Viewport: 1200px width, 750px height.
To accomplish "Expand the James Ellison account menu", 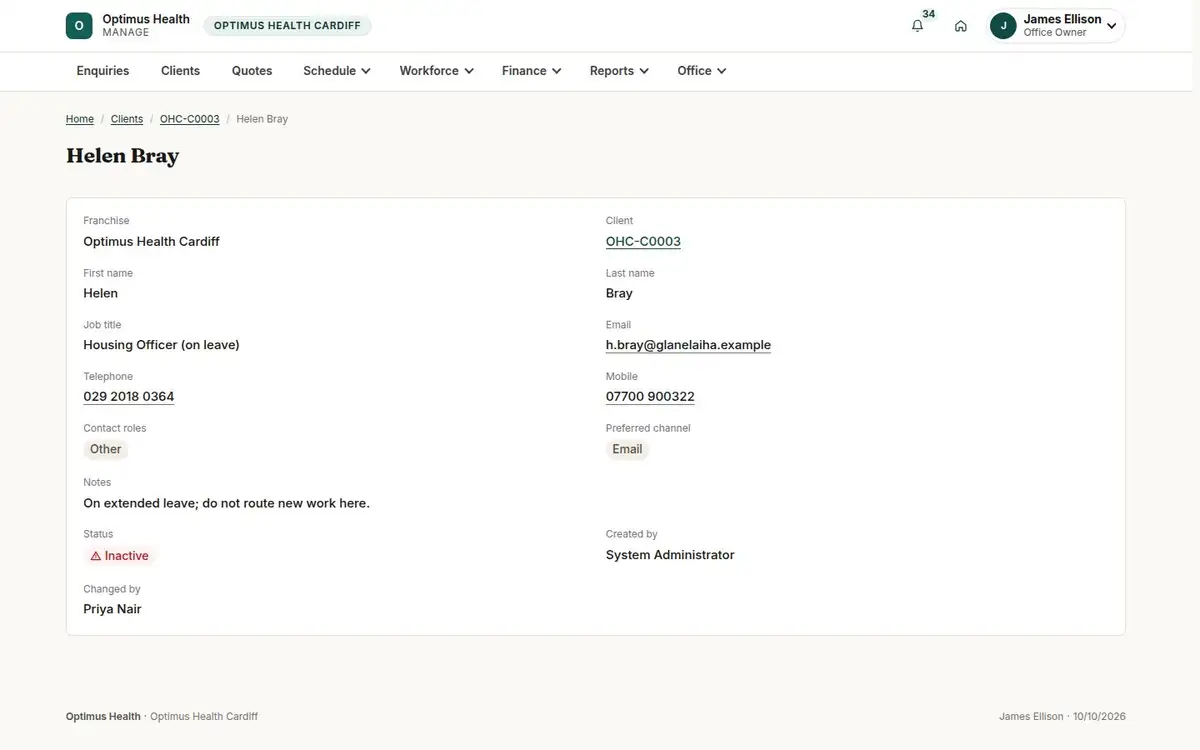I will (x=1056, y=26).
